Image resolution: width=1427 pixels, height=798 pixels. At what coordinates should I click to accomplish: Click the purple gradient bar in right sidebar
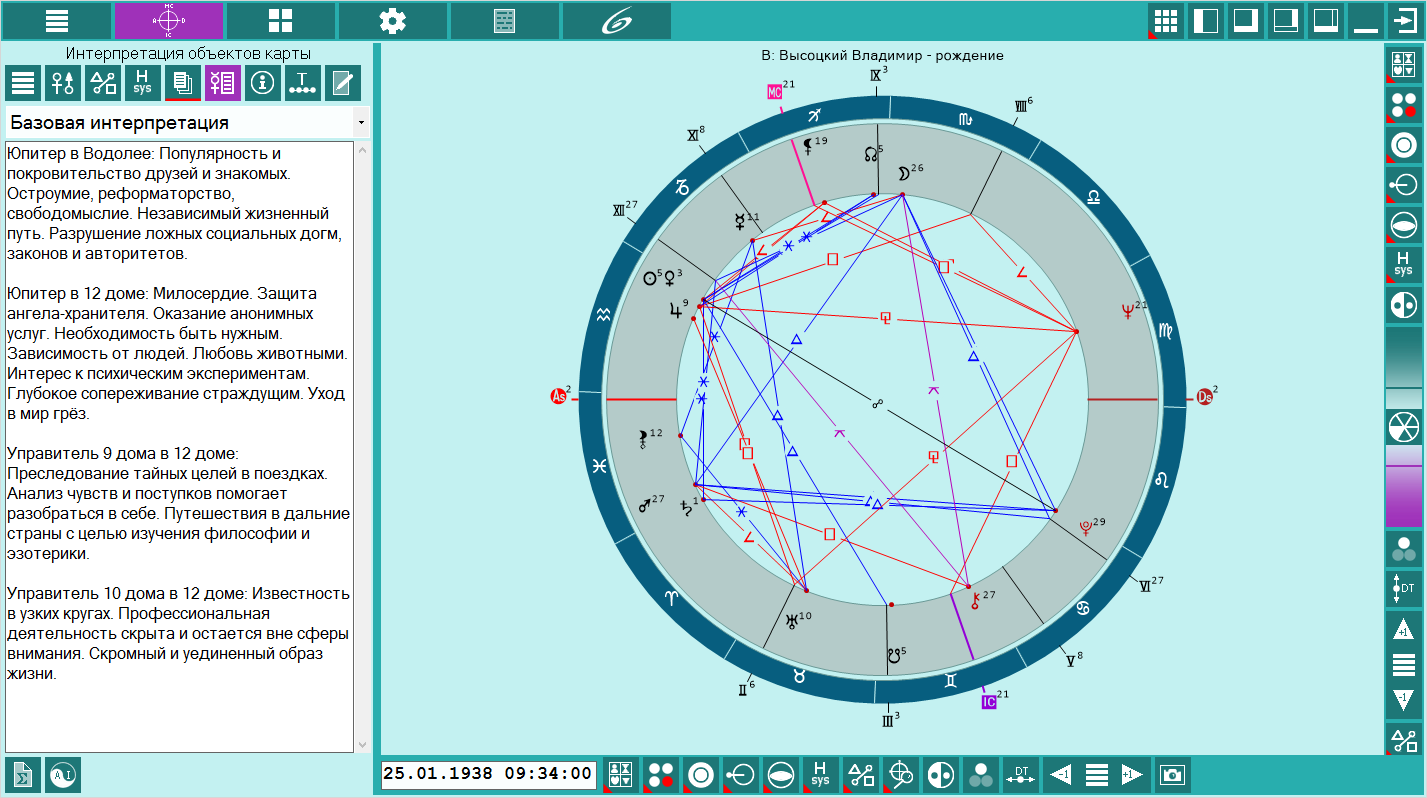[x=1404, y=486]
